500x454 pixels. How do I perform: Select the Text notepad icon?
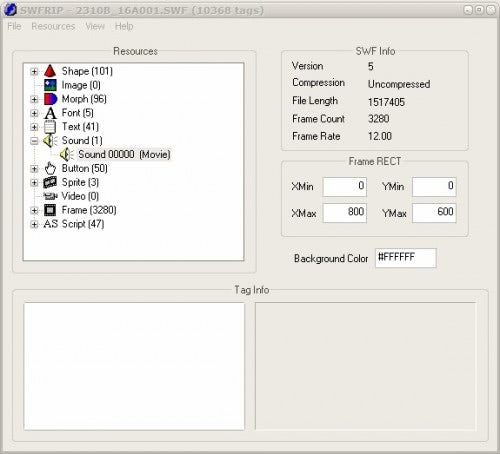pos(50,127)
